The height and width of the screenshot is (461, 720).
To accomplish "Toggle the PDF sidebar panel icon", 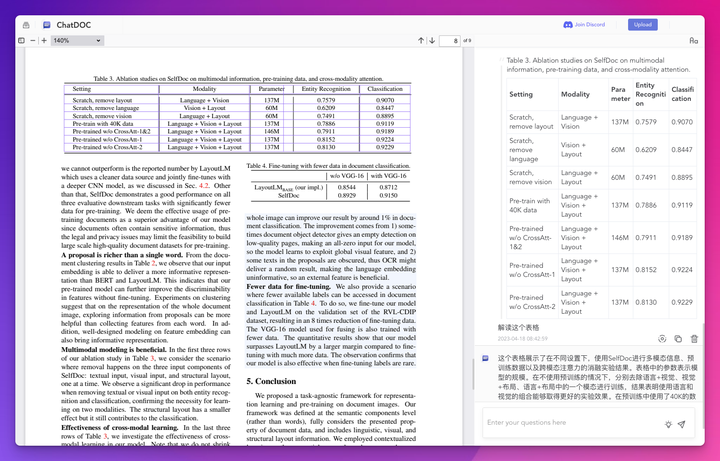I will [22, 40].
